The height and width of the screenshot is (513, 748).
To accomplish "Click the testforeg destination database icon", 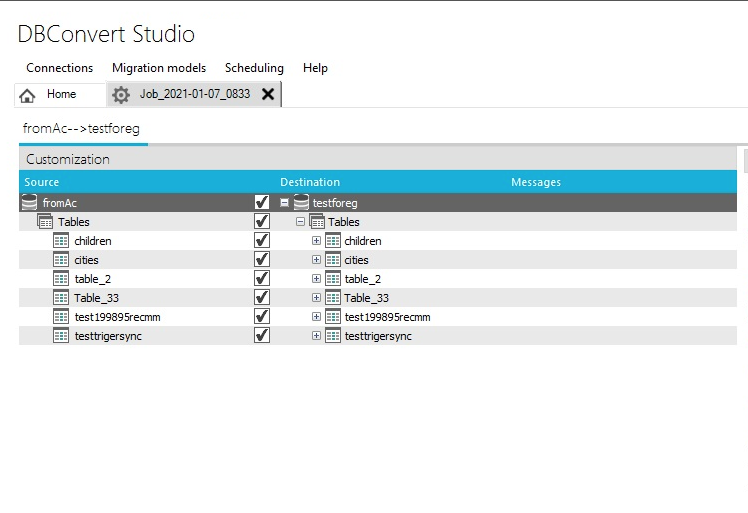I will [x=301, y=203].
